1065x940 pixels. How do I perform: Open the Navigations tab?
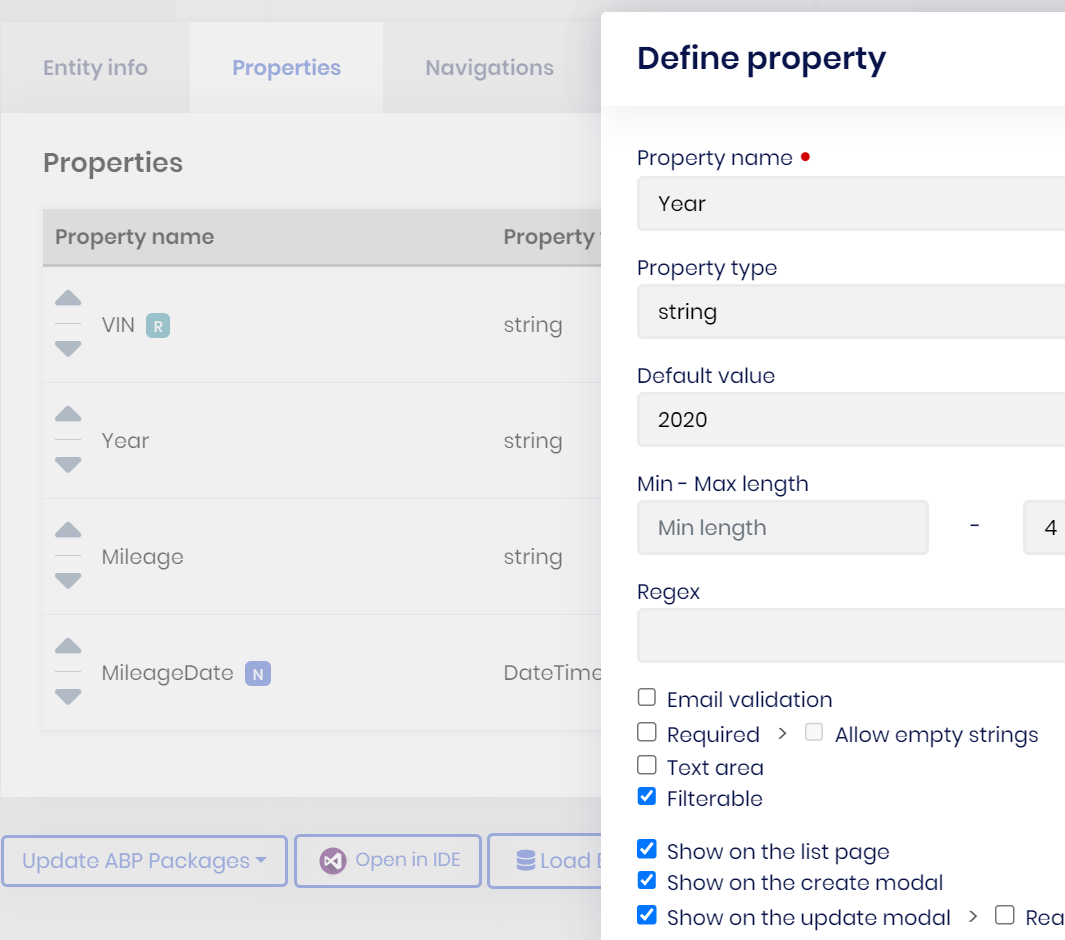click(489, 68)
